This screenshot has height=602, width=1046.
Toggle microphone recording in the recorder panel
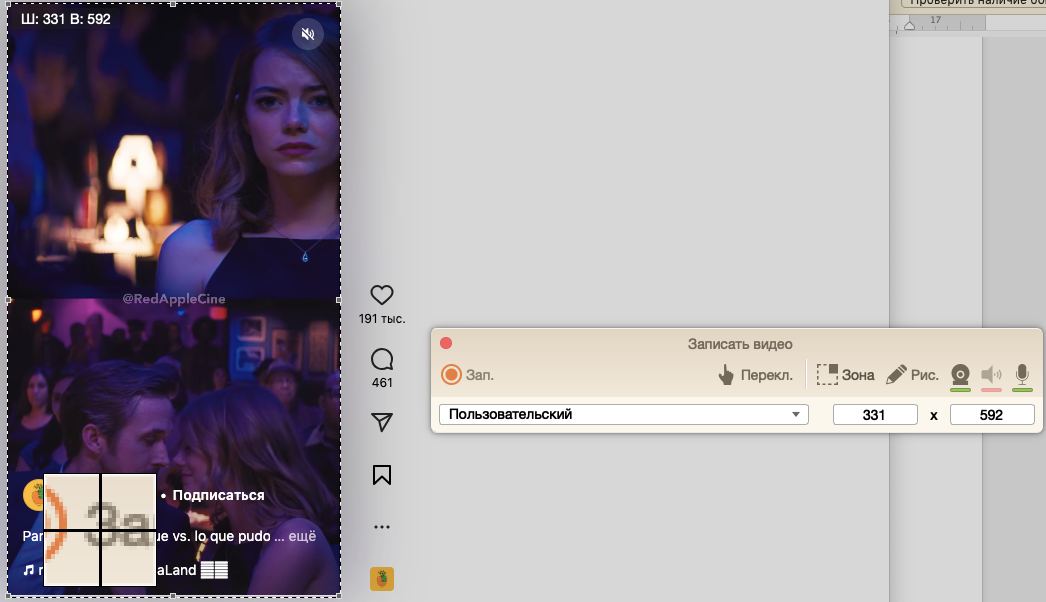click(1022, 375)
